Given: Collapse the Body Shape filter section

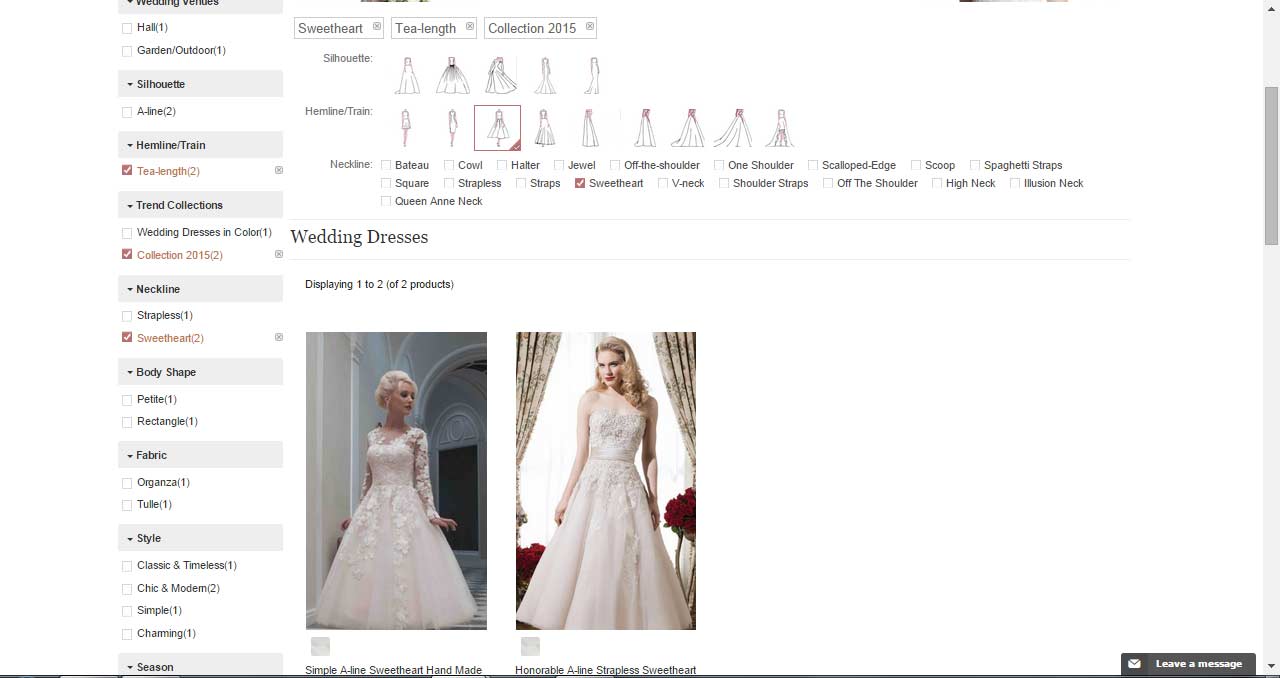Looking at the screenshot, I should [165, 372].
